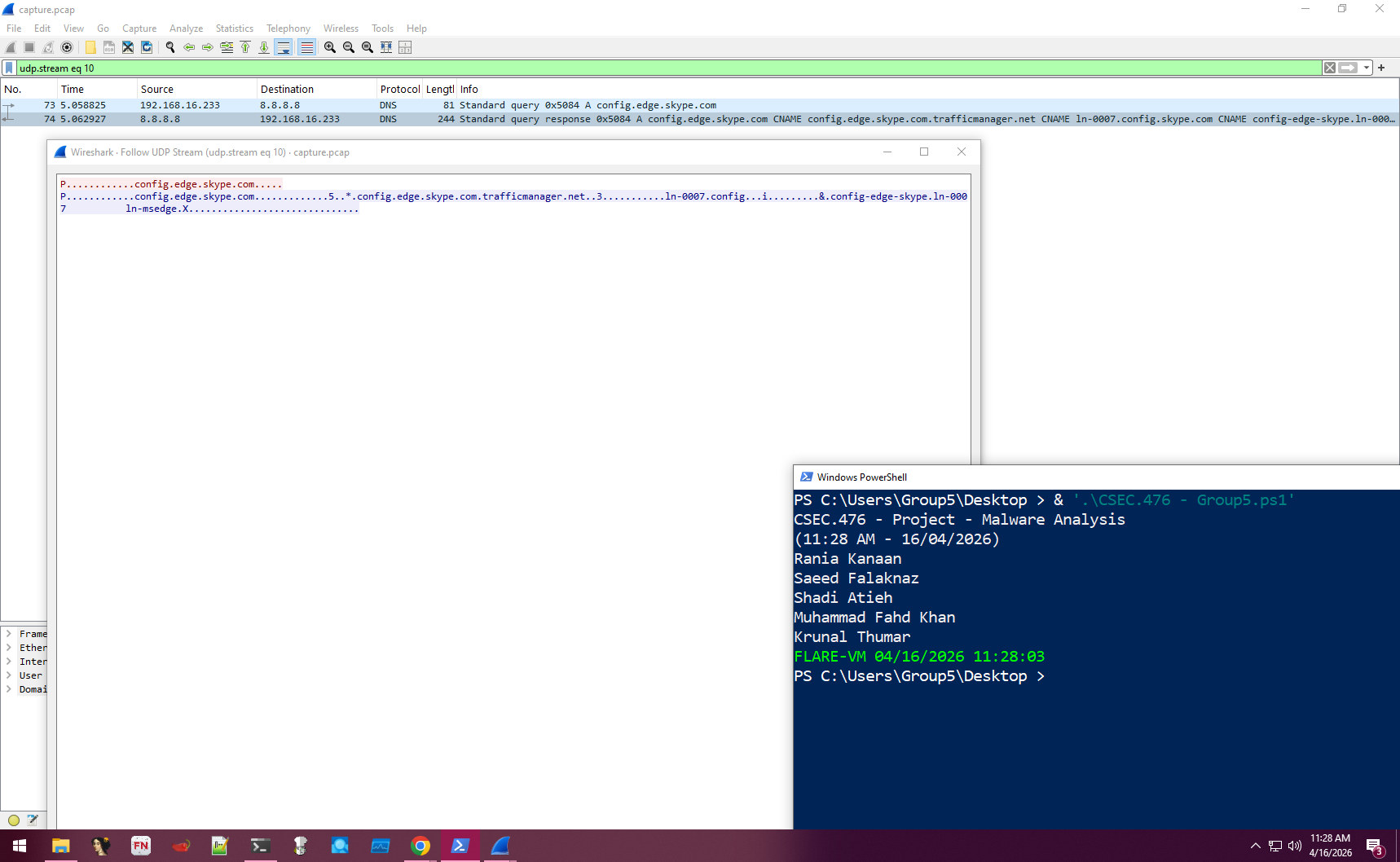Open the Statistics menu

(x=234, y=29)
